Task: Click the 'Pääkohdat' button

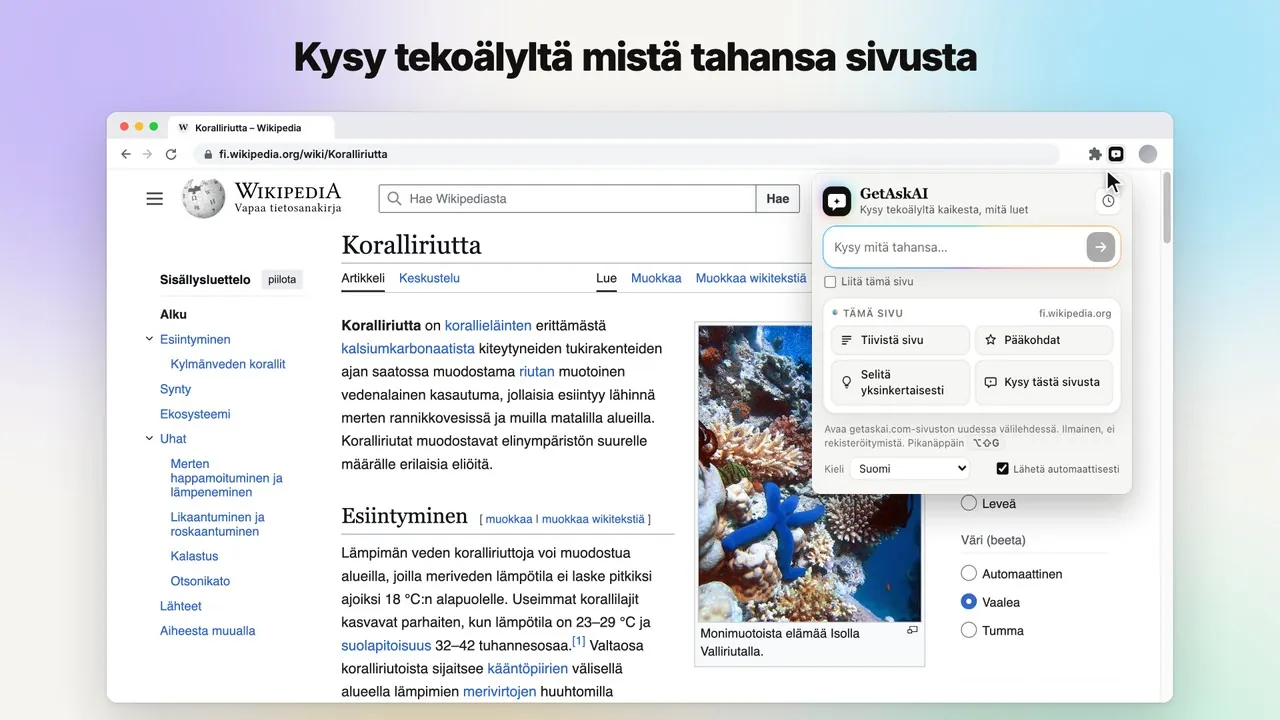Action: click(x=1044, y=340)
